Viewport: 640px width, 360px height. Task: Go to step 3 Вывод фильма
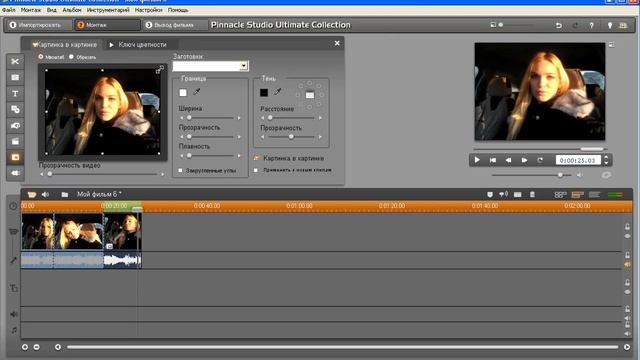coord(175,25)
